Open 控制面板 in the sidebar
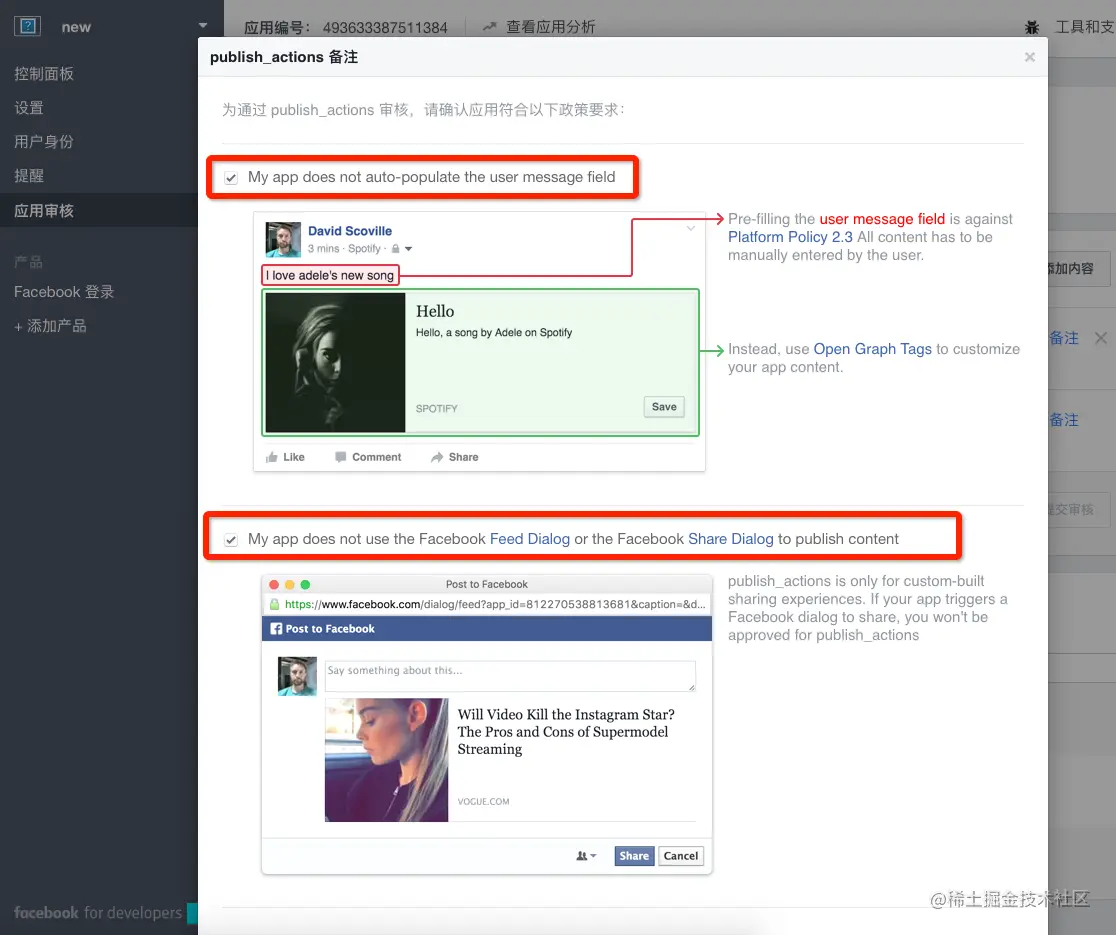Viewport: 1116px width, 935px height. (44, 74)
